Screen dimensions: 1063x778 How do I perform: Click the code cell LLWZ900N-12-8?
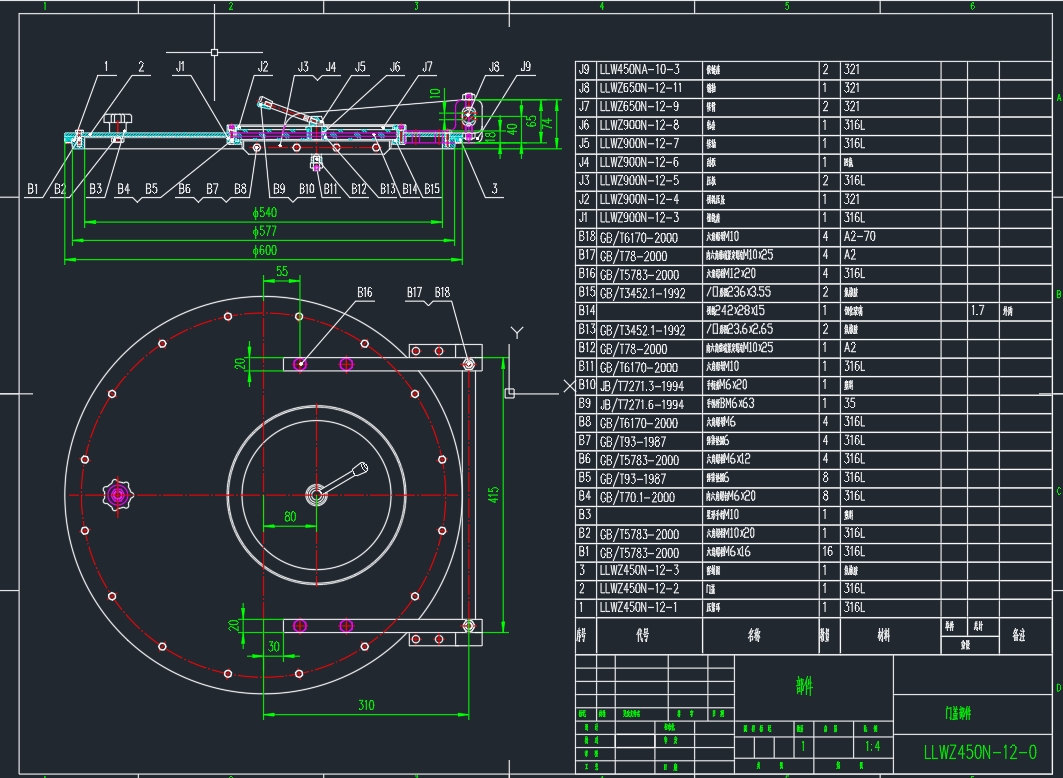click(639, 125)
